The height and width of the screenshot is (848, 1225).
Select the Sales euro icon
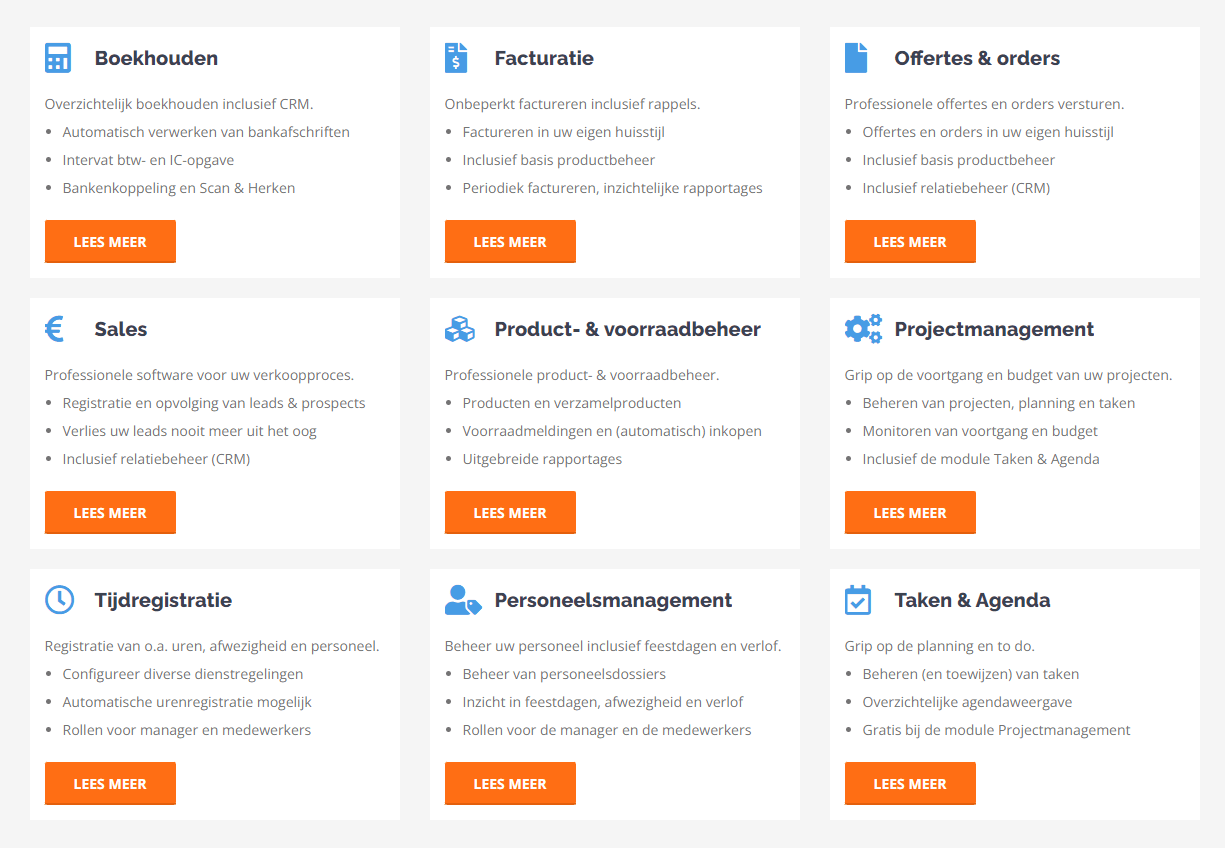(57, 328)
